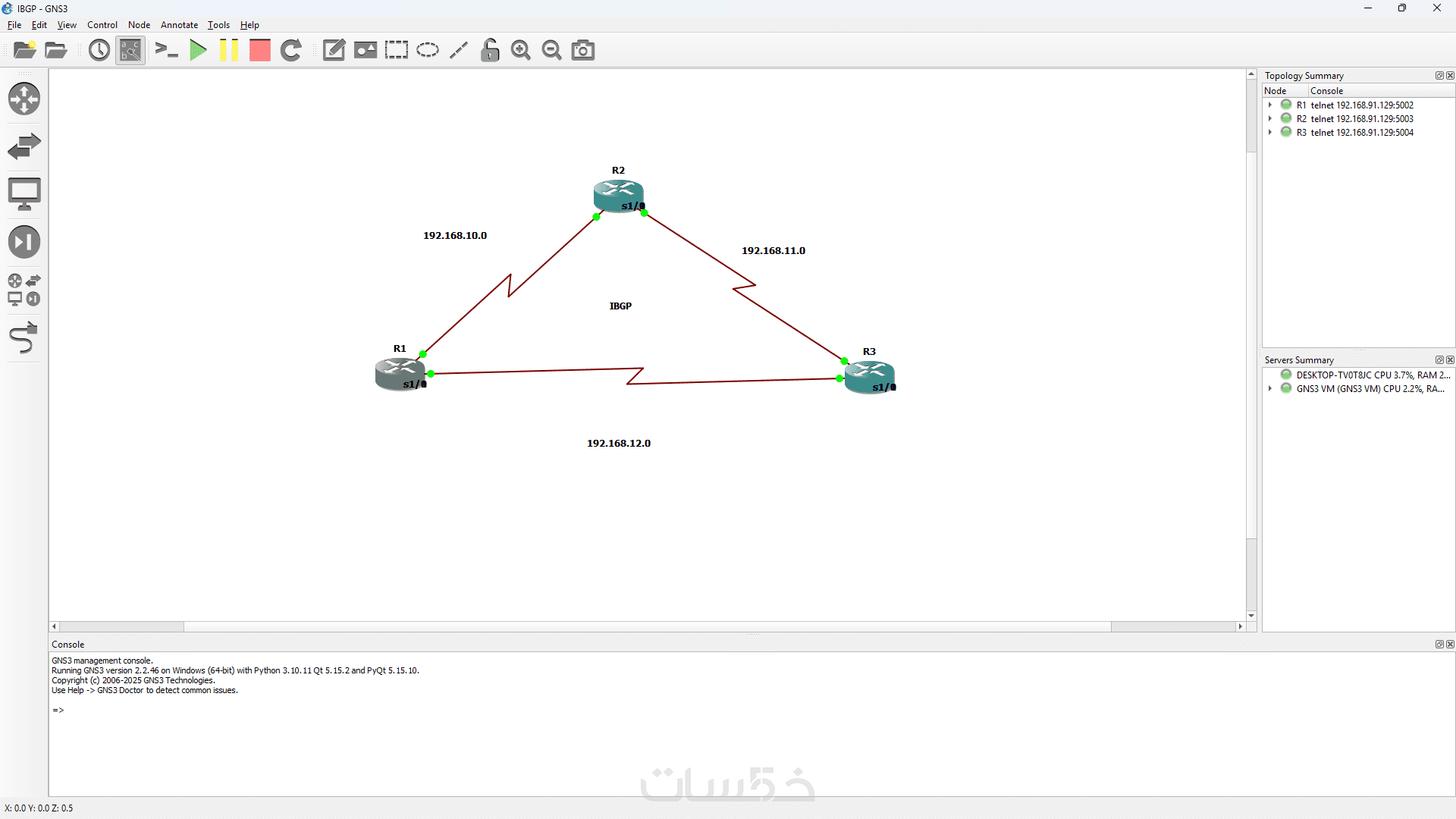Click the Stop all nodes red icon
This screenshot has height=819, width=1456.
click(x=260, y=51)
